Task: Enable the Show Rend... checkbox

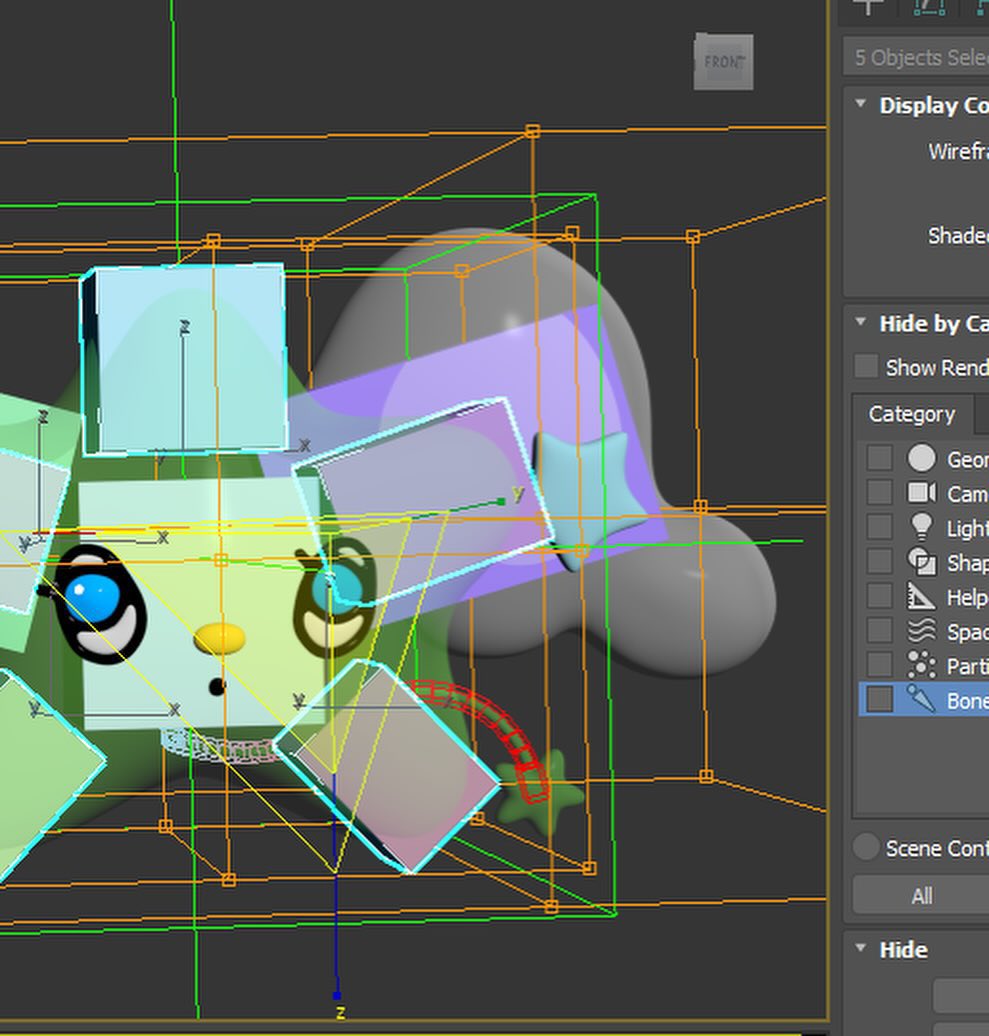Action: click(x=866, y=366)
